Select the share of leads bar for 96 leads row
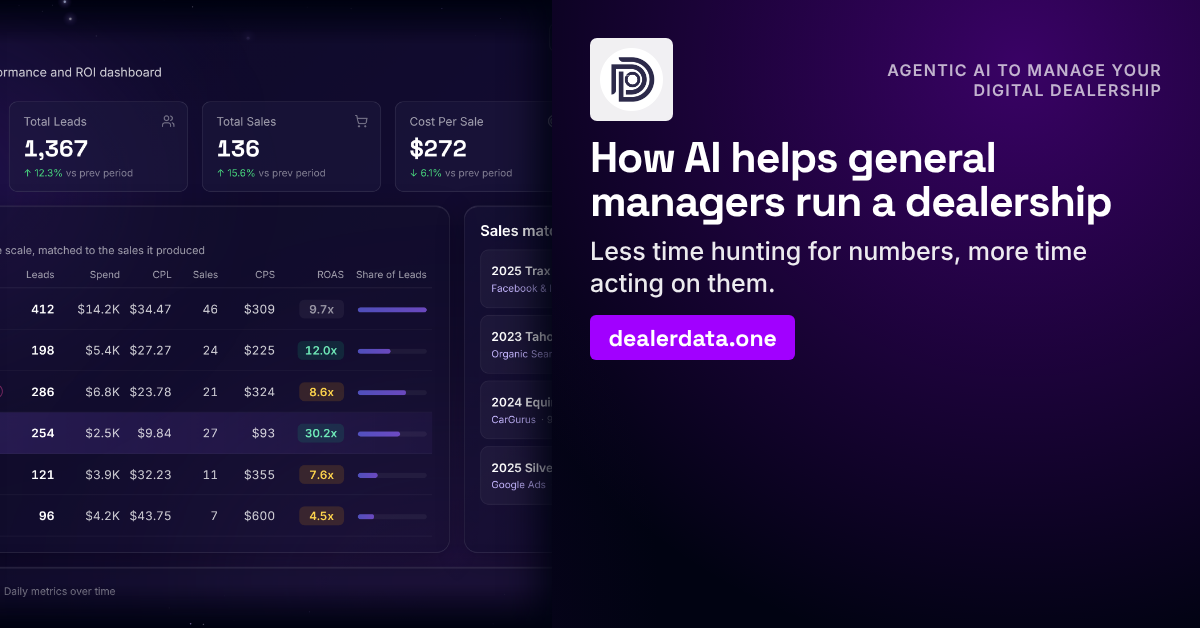 (392, 516)
